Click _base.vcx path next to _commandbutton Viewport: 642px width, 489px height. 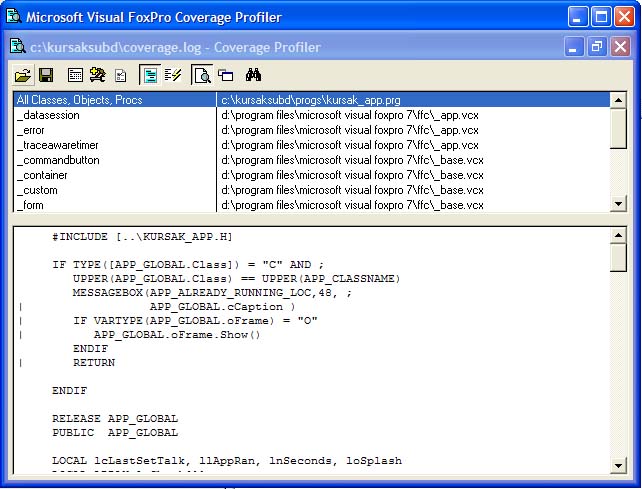point(352,160)
